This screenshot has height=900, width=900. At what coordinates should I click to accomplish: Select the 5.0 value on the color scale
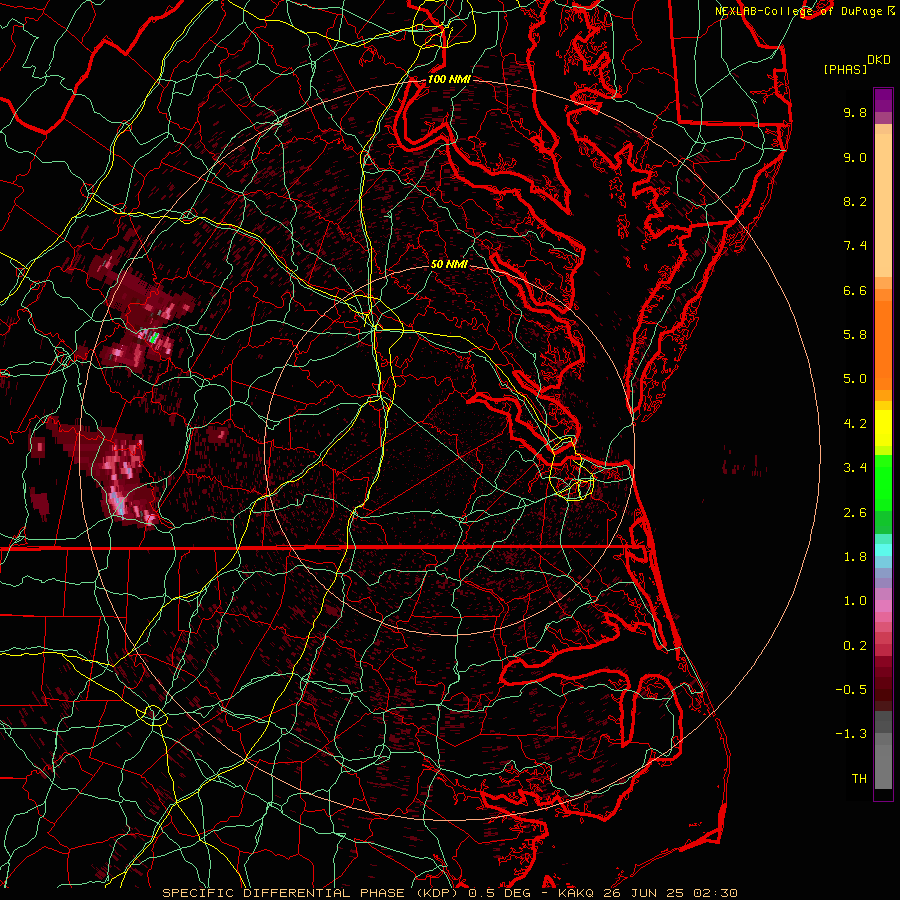coord(855,379)
